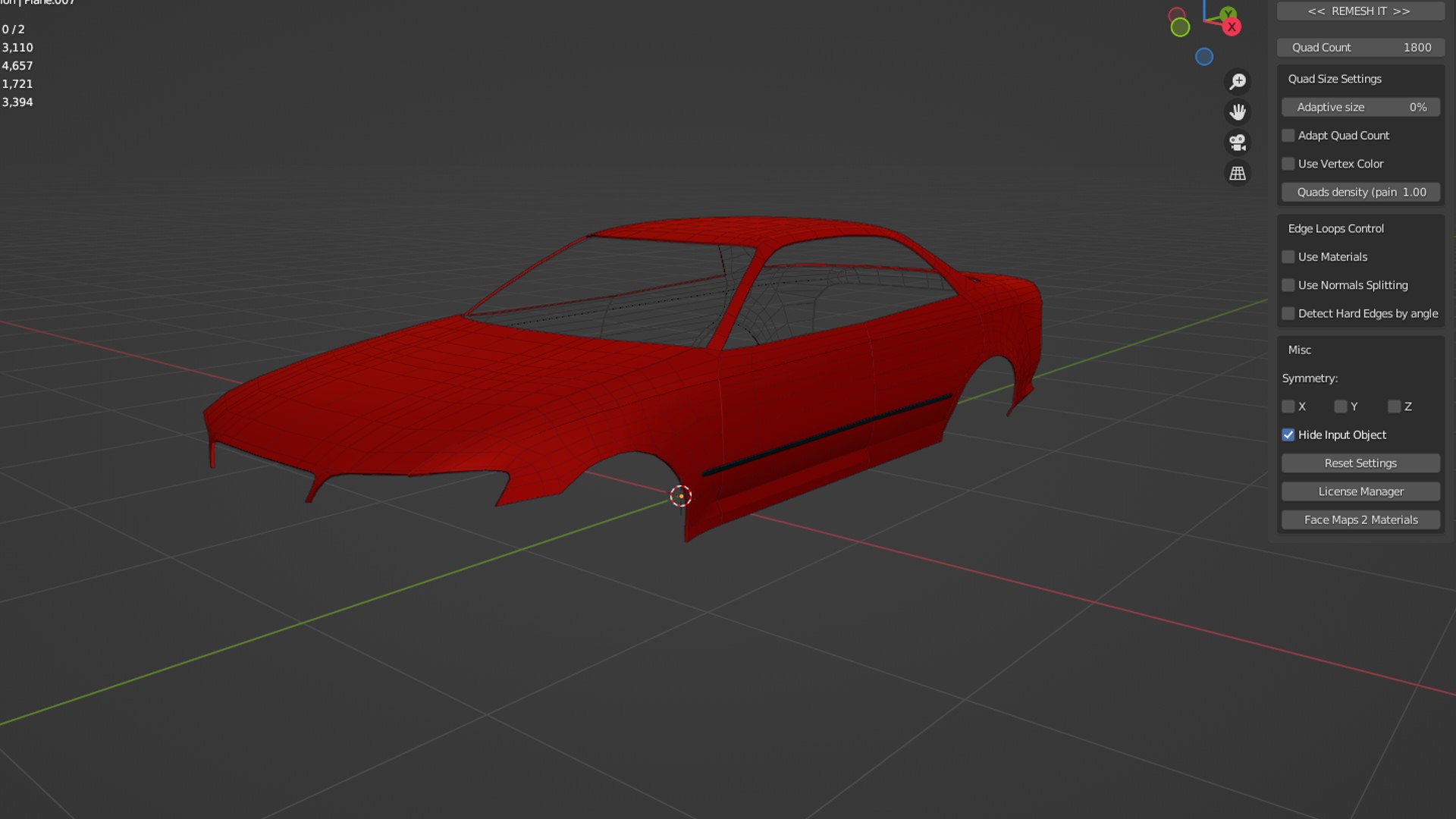
Task: Collapse the Quad Size Settings panel
Action: click(x=1335, y=79)
